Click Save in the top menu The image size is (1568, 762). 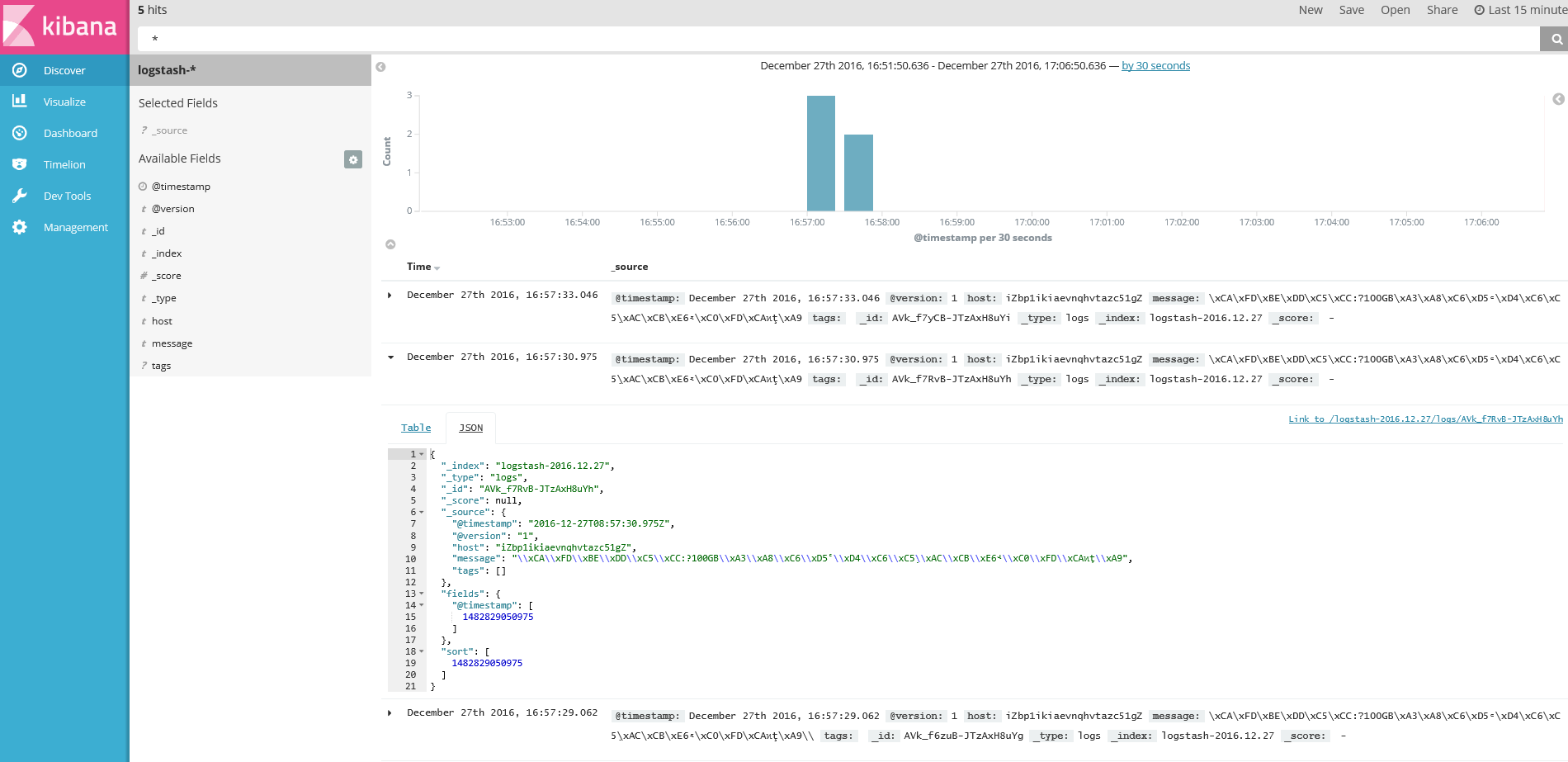pos(1352,10)
